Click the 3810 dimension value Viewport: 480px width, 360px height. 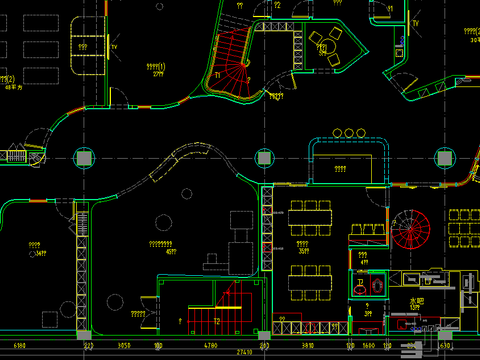308,346
